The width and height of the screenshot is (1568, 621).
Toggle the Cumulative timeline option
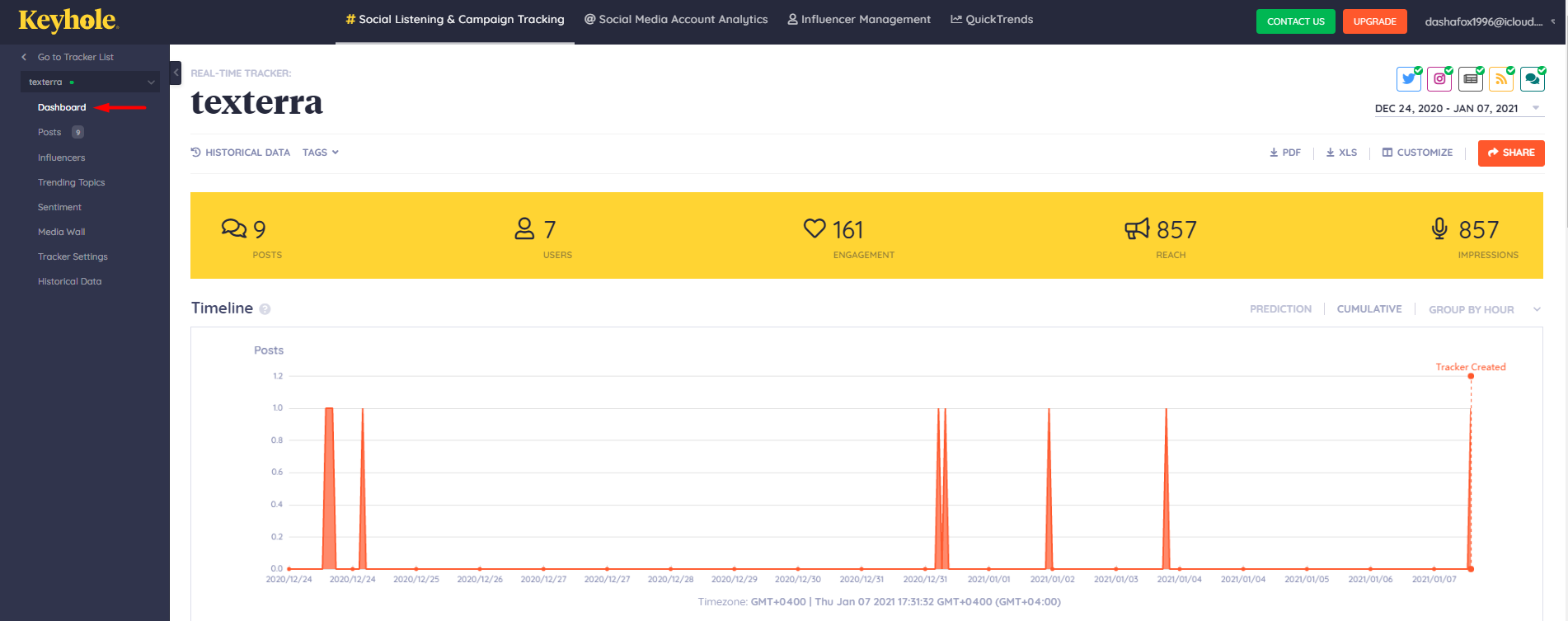pos(1369,309)
